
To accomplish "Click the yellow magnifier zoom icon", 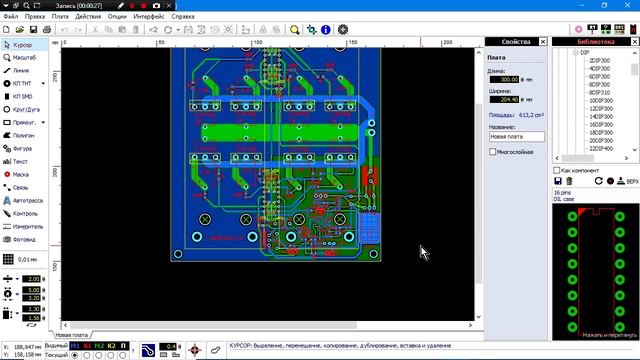I will tap(294, 29).
